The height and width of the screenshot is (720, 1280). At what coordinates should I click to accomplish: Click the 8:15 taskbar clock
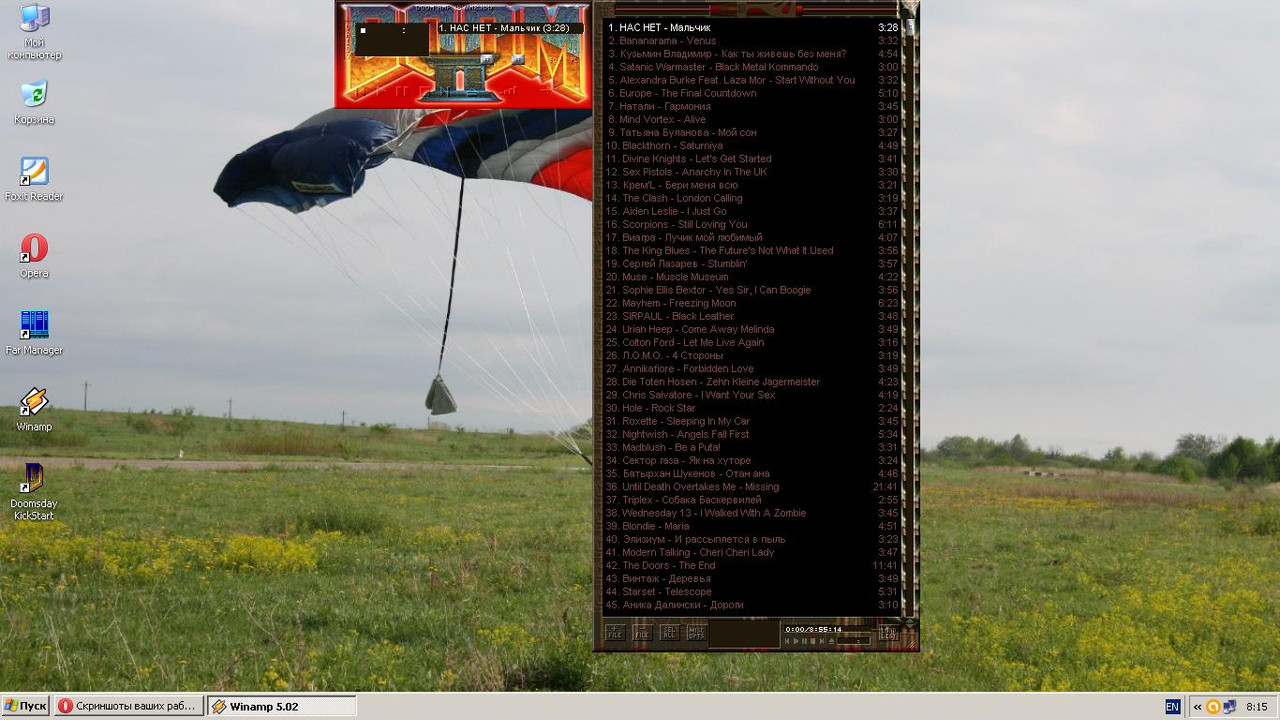pos(1256,706)
